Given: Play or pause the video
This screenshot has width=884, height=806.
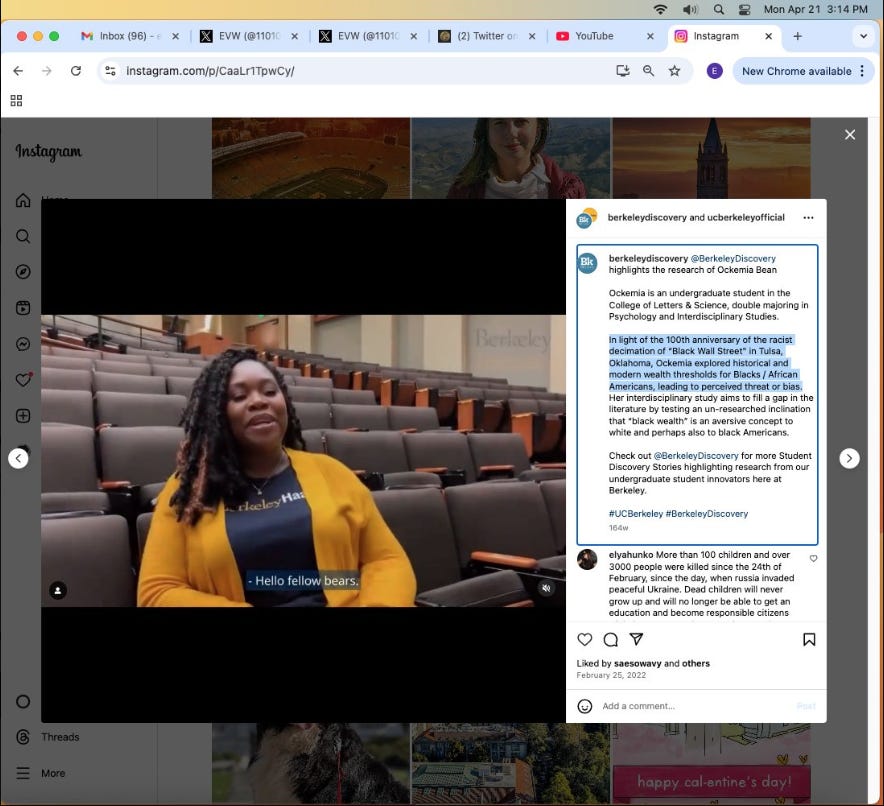Looking at the screenshot, I should click(303, 460).
